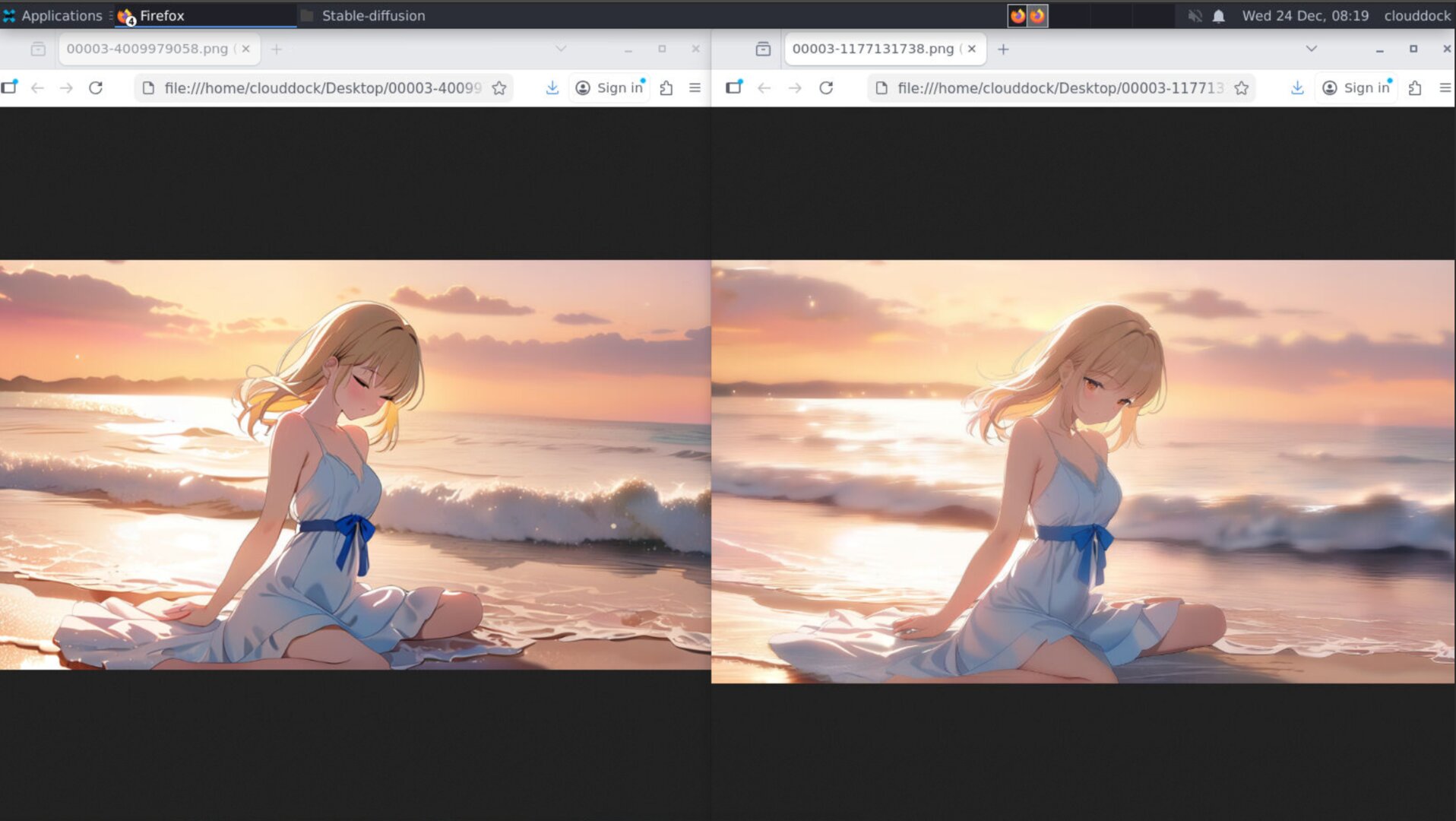
Task: Open the notifications bell in the system panel
Action: (1219, 16)
